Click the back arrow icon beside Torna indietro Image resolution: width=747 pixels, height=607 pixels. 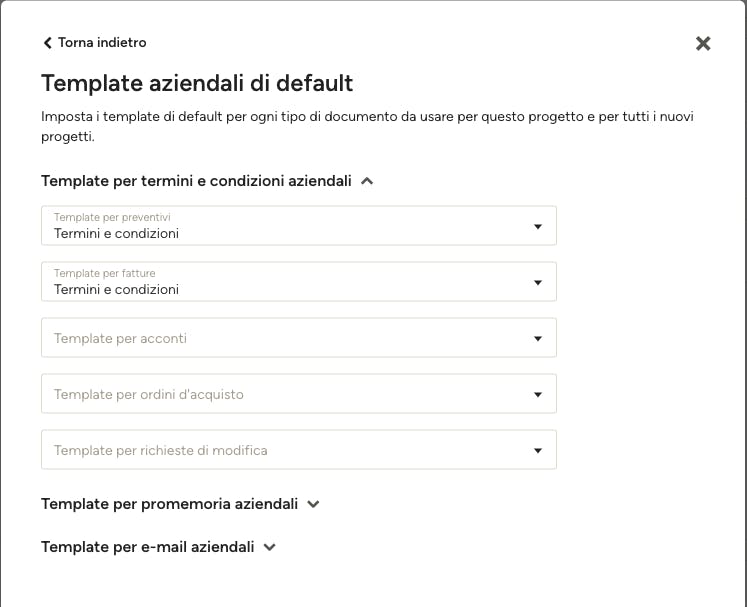(48, 43)
